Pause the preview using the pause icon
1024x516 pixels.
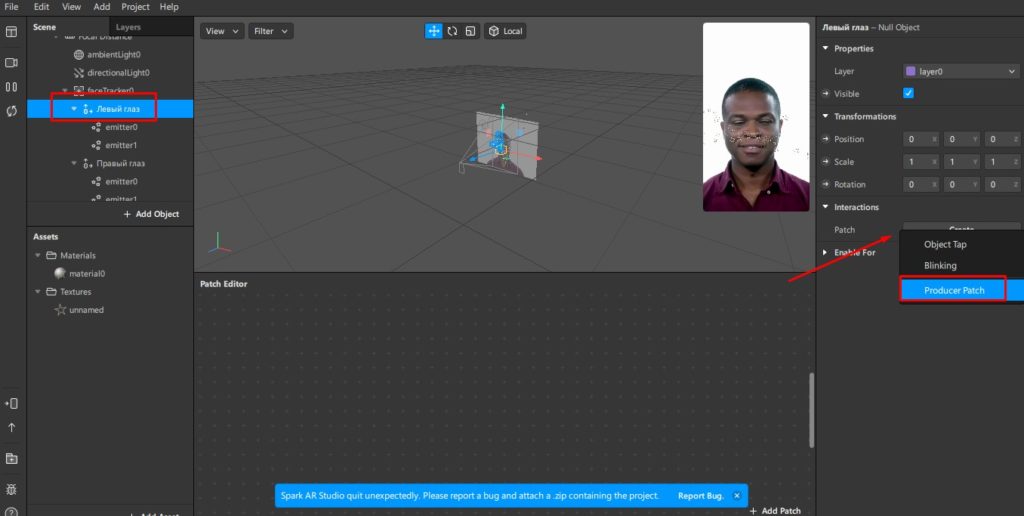[x=12, y=88]
